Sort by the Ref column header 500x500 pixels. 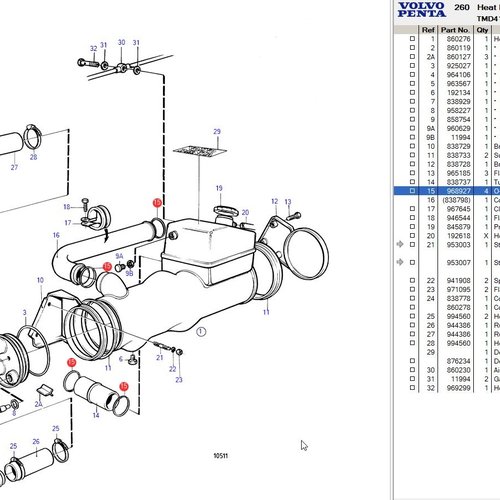428,30
